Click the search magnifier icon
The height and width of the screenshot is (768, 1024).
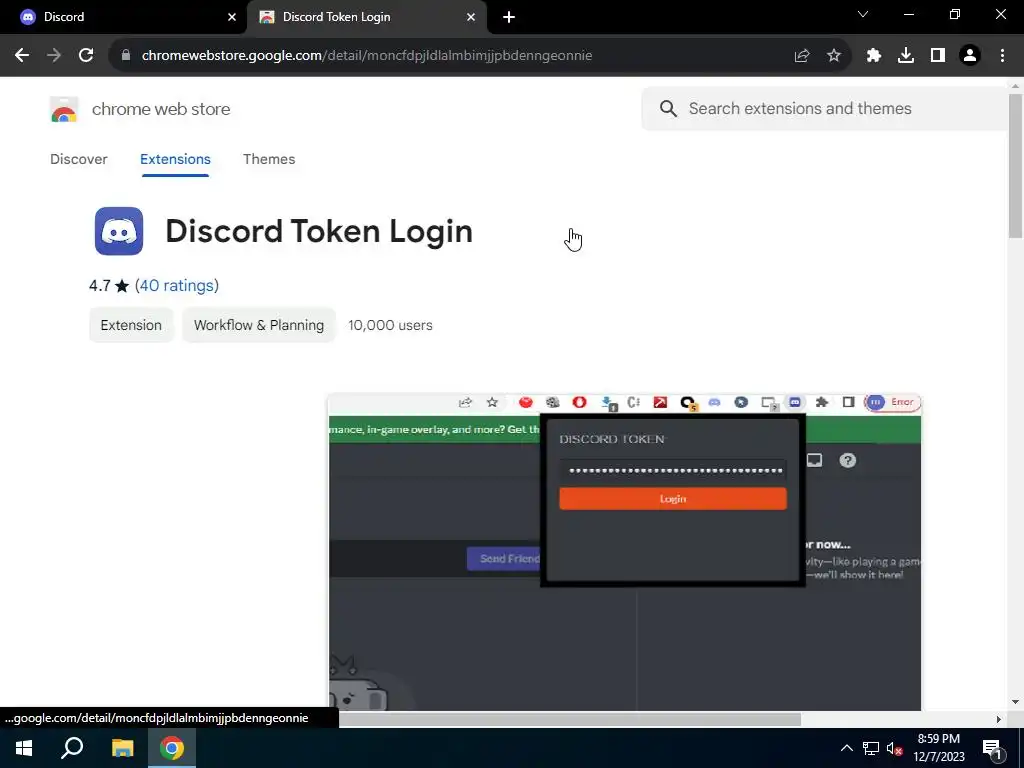coord(668,108)
